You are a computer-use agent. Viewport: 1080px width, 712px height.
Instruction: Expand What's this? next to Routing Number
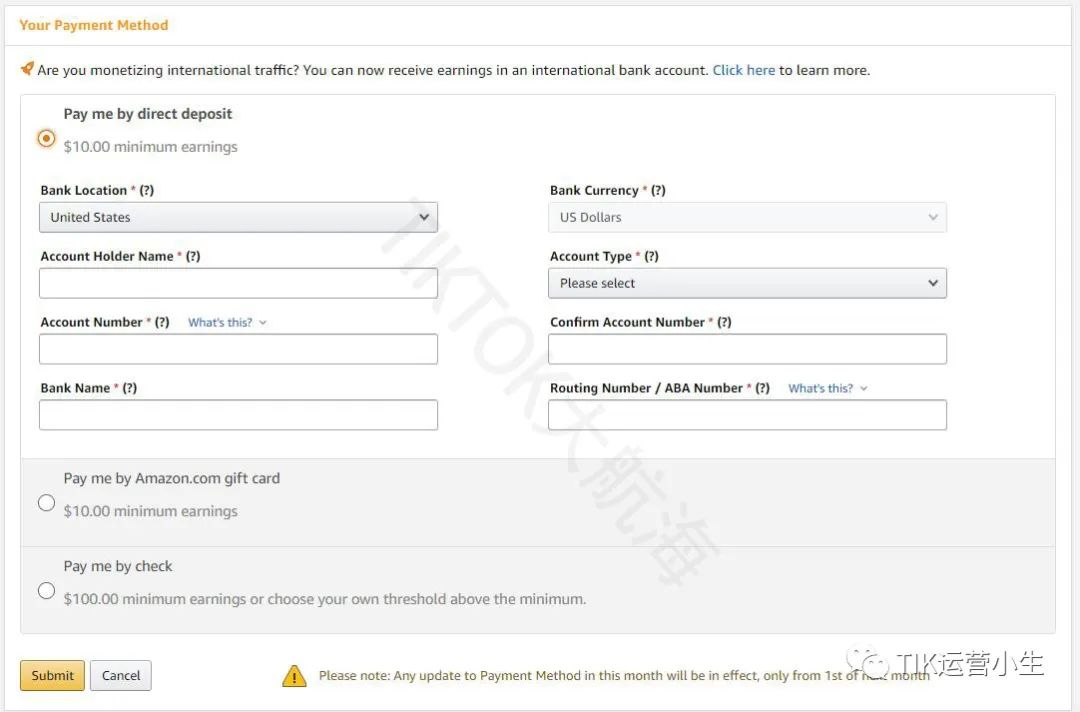pyautogui.click(x=827, y=389)
